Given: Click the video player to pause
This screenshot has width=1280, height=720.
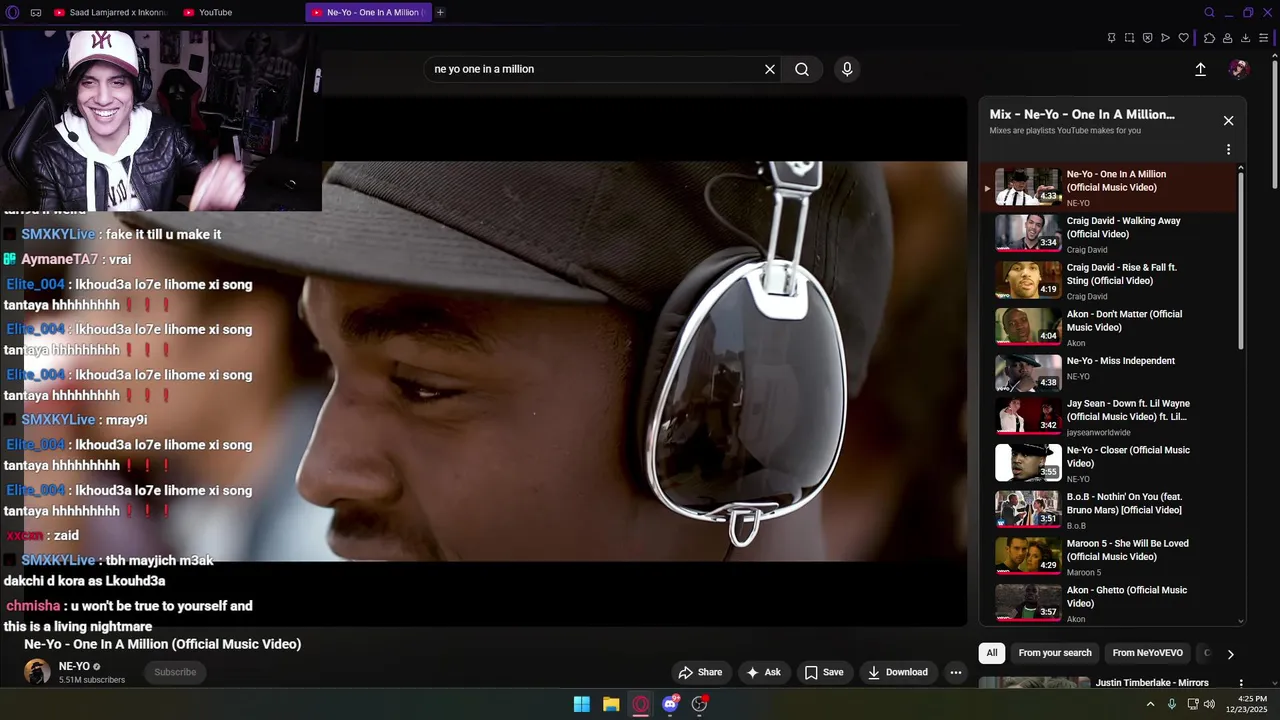Looking at the screenshot, I should click(644, 361).
